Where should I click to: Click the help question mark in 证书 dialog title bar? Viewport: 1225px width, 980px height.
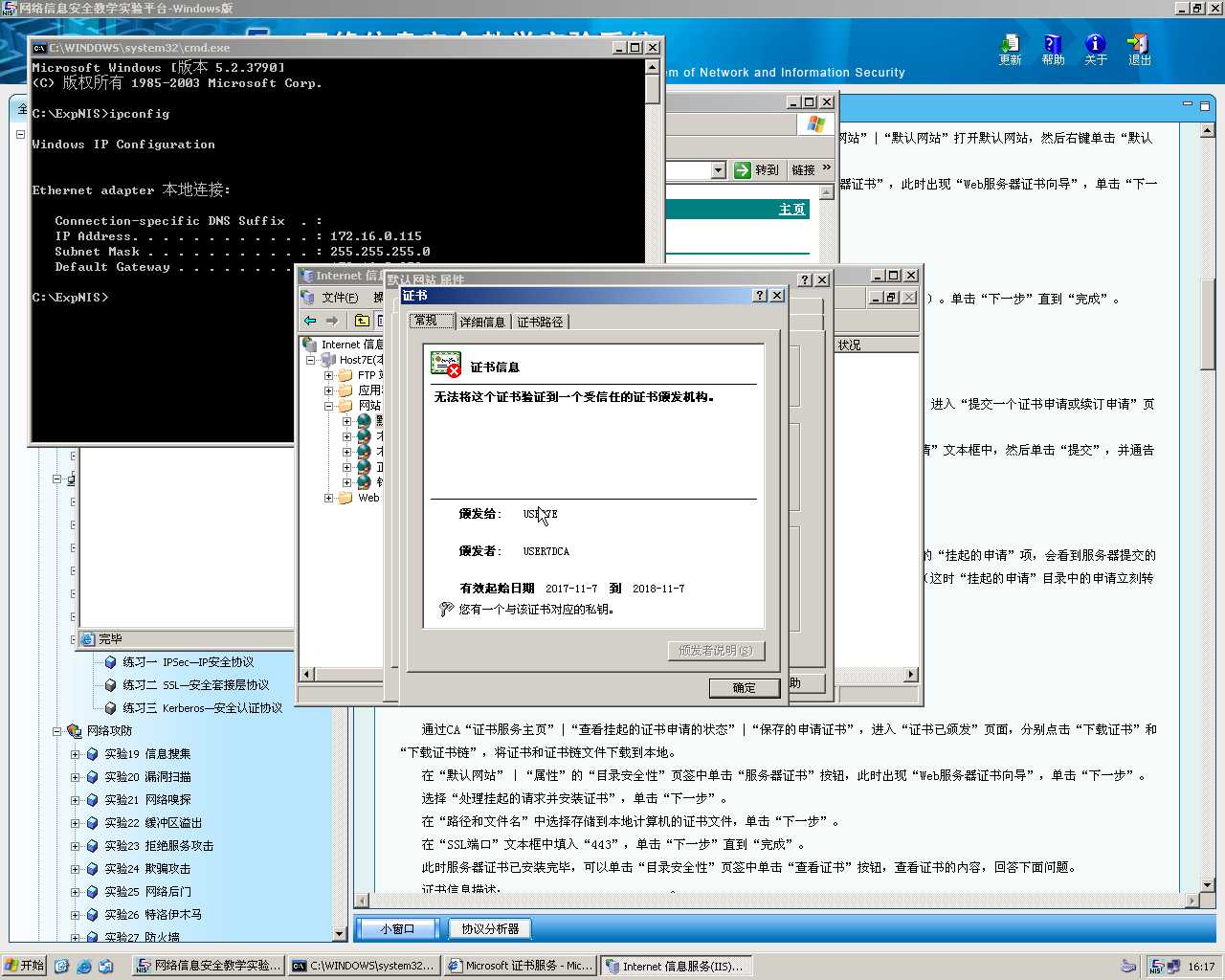[760, 296]
